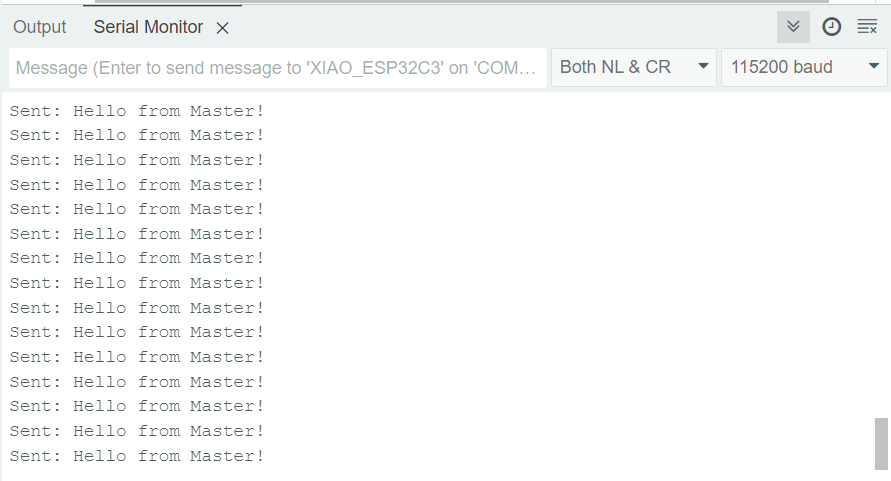Image resolution: width=891 pixels, height=481 pixels.
Task: Click the serial output scrollbar thumb
Action: [881, 444]
